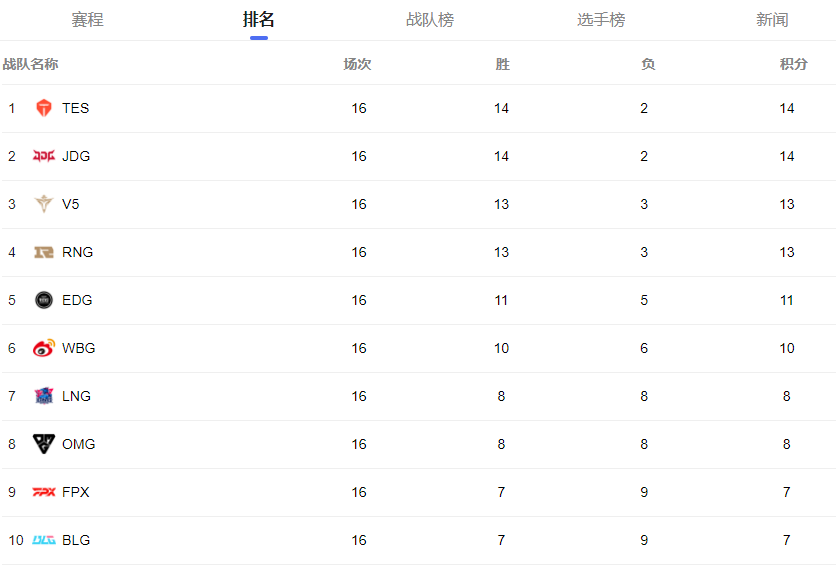Click the BLG team logo icon
The height and width of the screenshot is (567, 836).
[x=44, y=540]
